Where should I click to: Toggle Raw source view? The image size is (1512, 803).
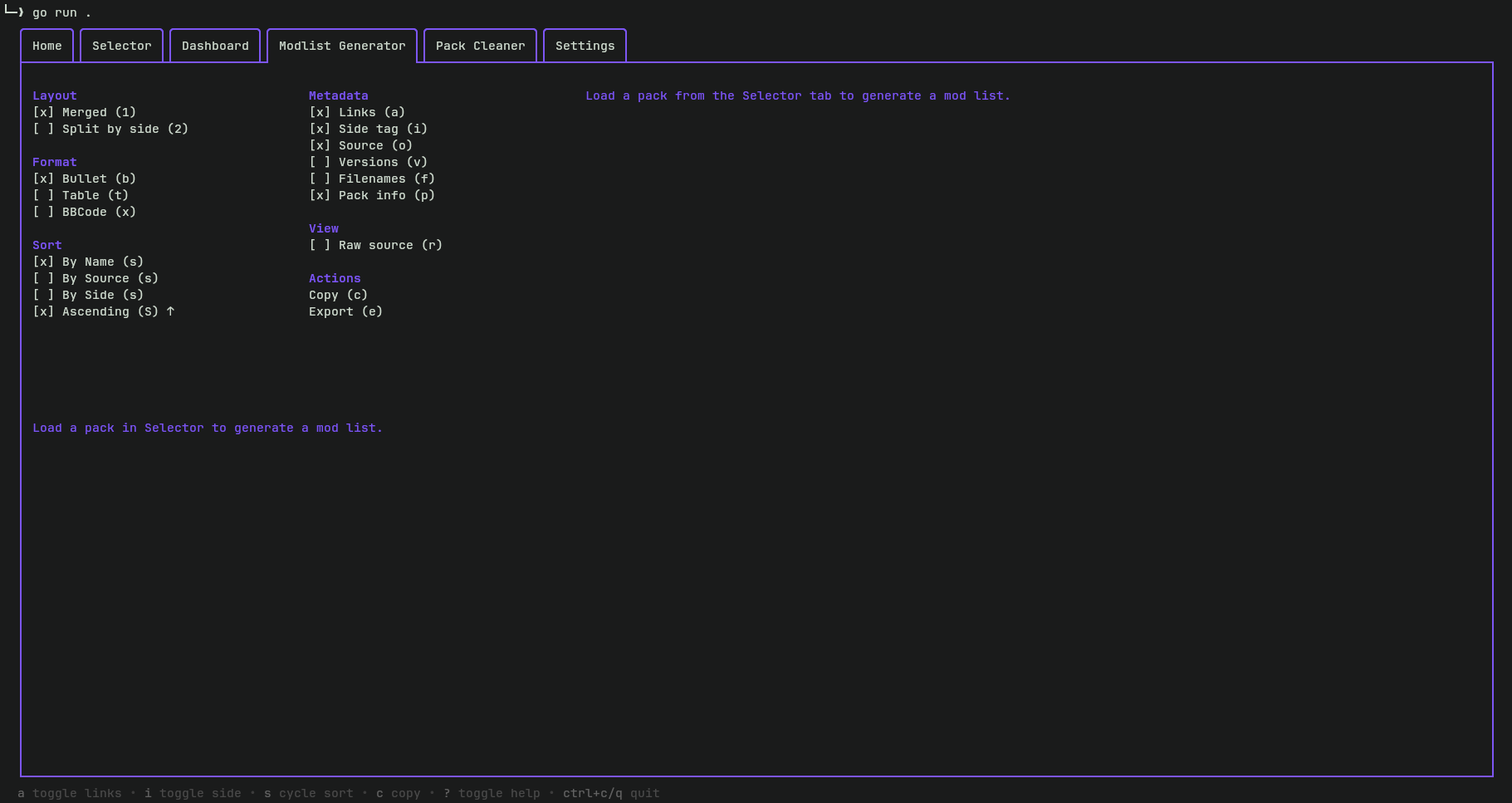click(375, 245)
